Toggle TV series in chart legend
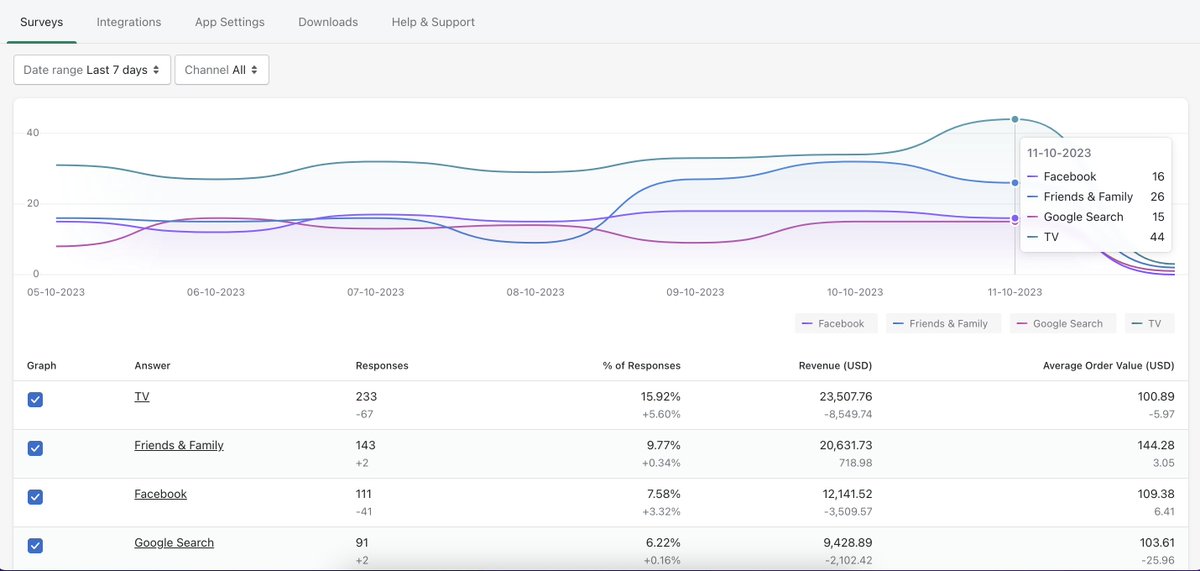 pos(1149,323)
